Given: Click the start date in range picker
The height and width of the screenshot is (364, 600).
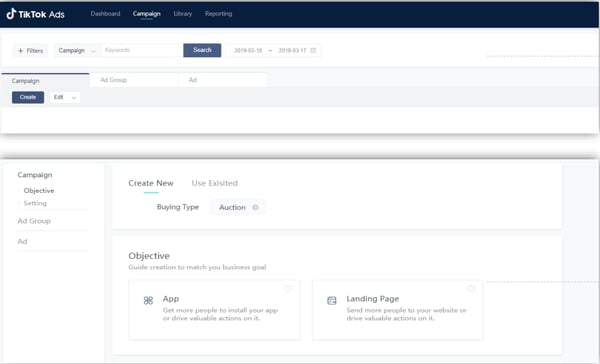Looking at the screenshot, I should pyautogui.click(x=248, y=51).
